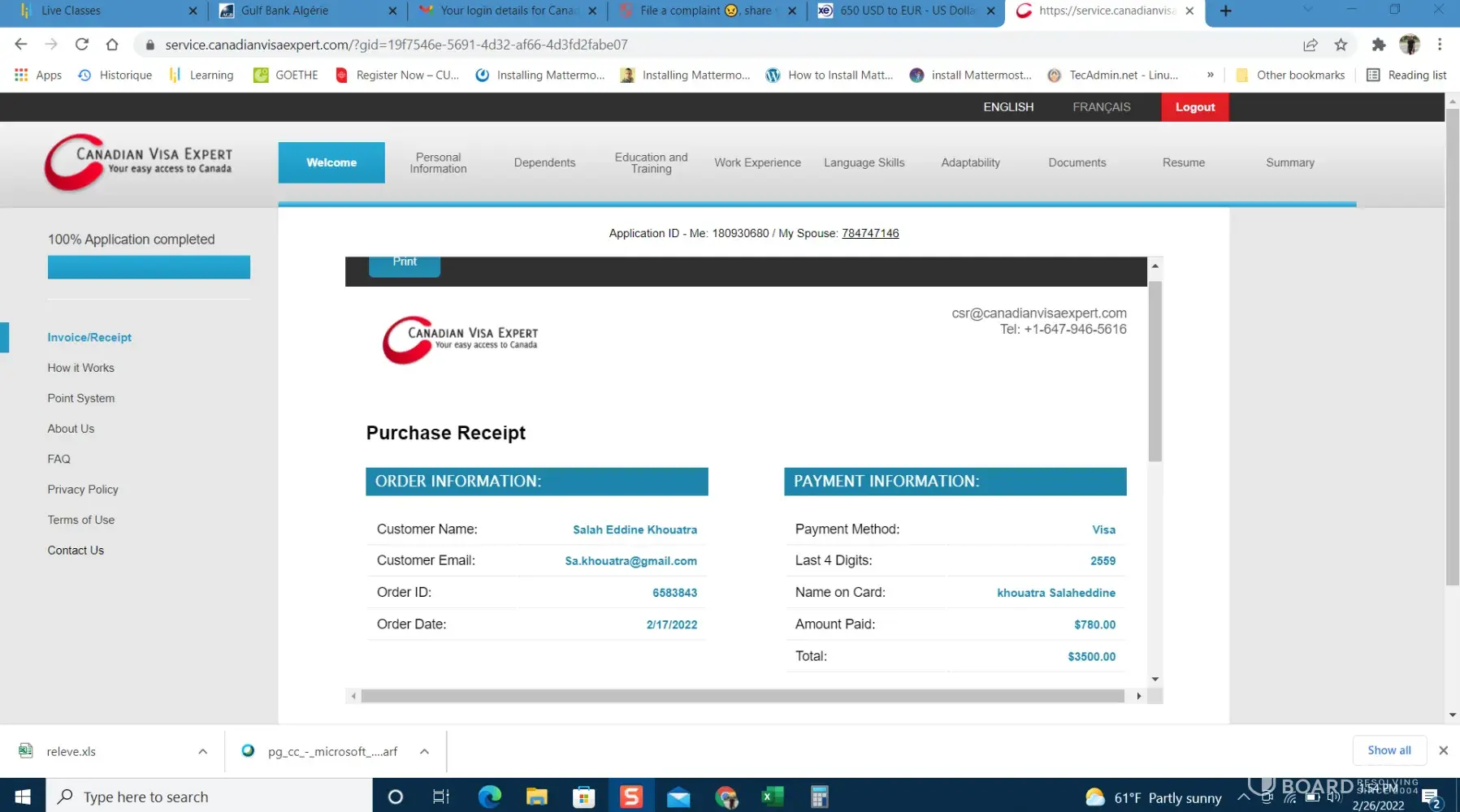Open the Chrome three-dot menu
1460x812 pixels.
pyautogui.click(x=1440, y=45)
